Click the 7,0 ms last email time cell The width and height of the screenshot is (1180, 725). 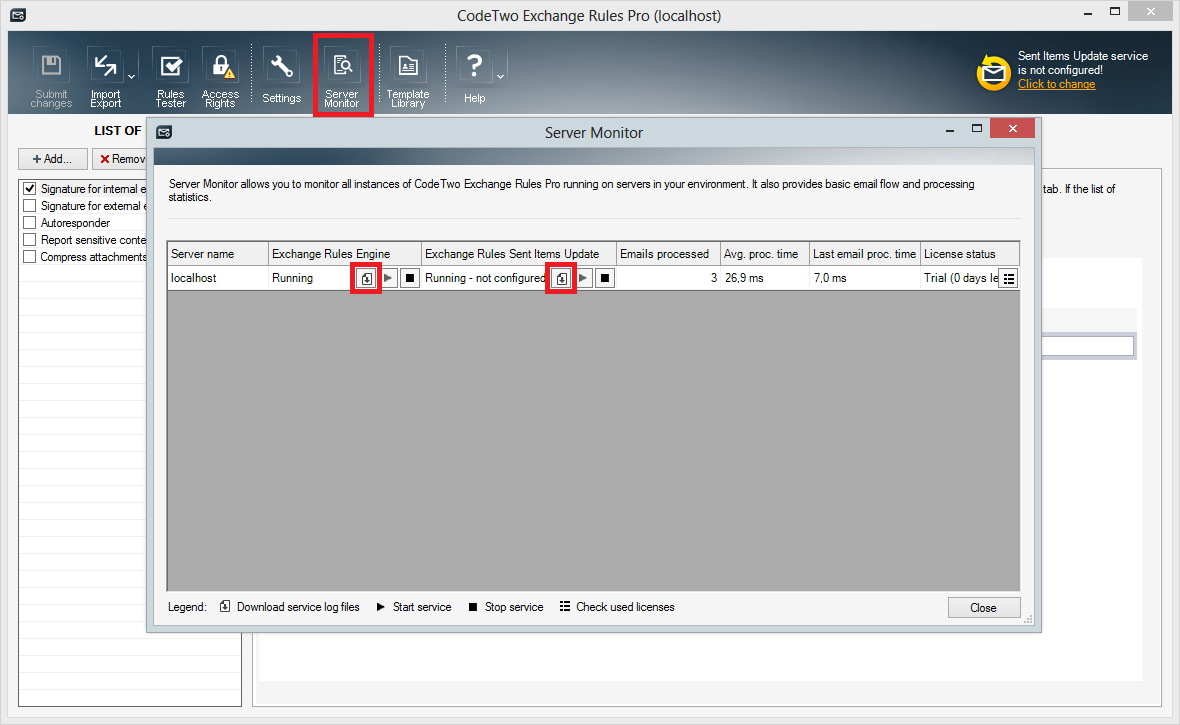point(865,278)
